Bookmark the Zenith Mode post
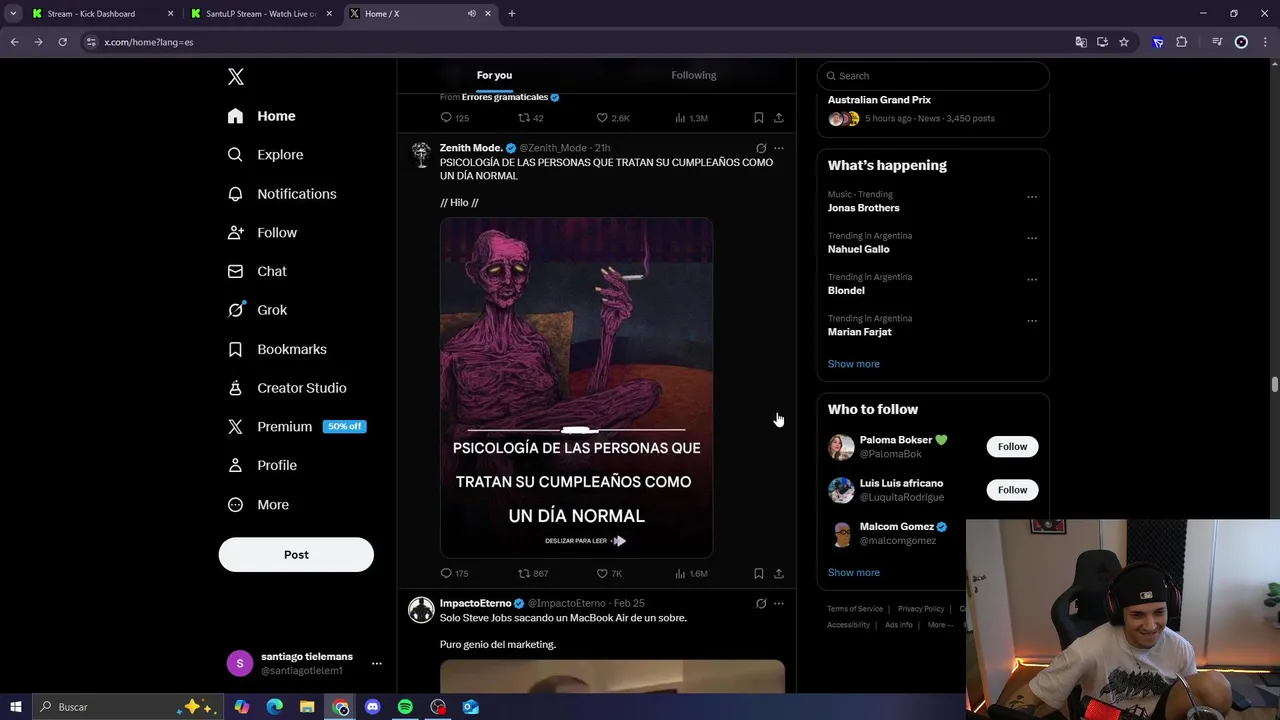The width and height of the screenshot is (1280, 720). tap(759, 574)
